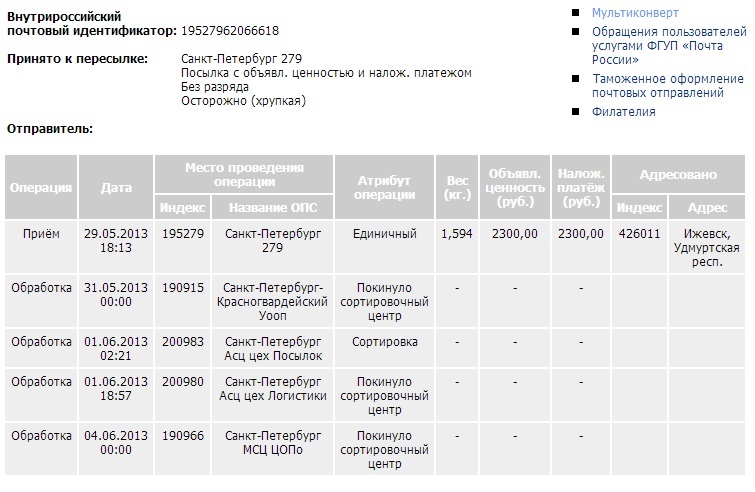This screenshot has width=755, height=492.
Task: Click the Адресовано column header
Action: tap(678, 174)
